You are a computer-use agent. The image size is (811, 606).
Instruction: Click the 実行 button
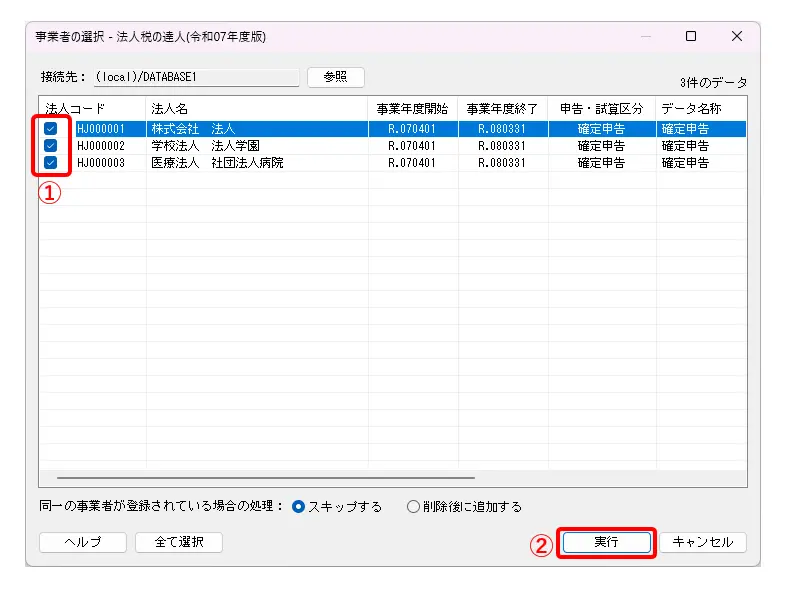pyautogui.click(x=606, y=542)
